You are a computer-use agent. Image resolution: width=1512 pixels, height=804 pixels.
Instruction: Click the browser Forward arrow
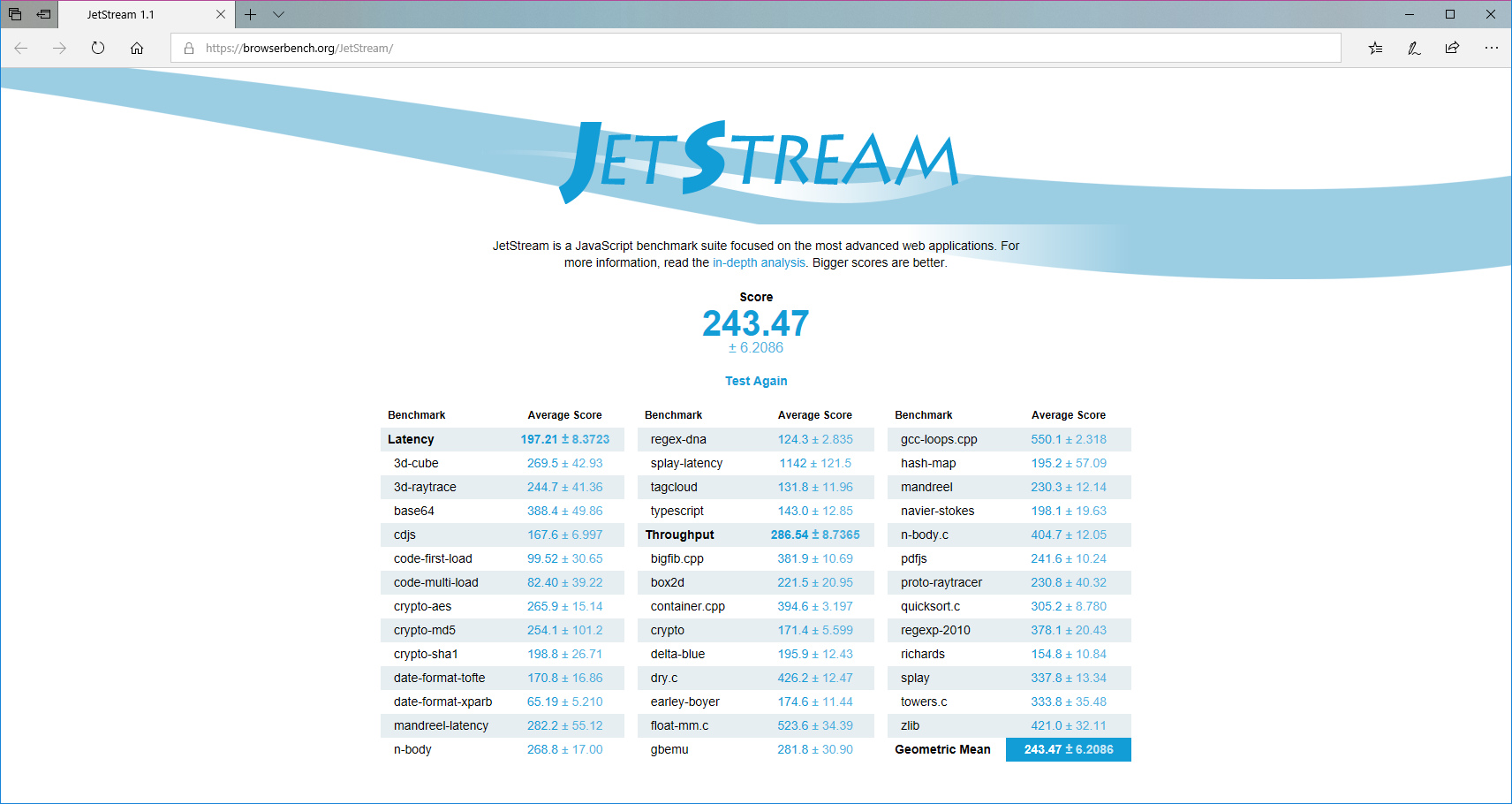point(59,49)
